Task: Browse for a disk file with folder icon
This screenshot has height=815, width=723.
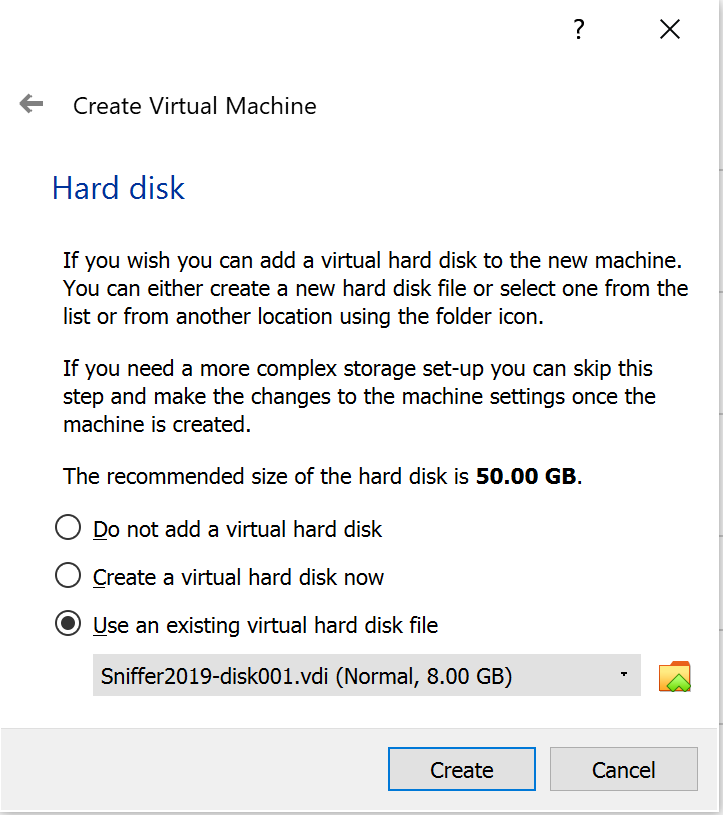Action: tap(675, 676)
